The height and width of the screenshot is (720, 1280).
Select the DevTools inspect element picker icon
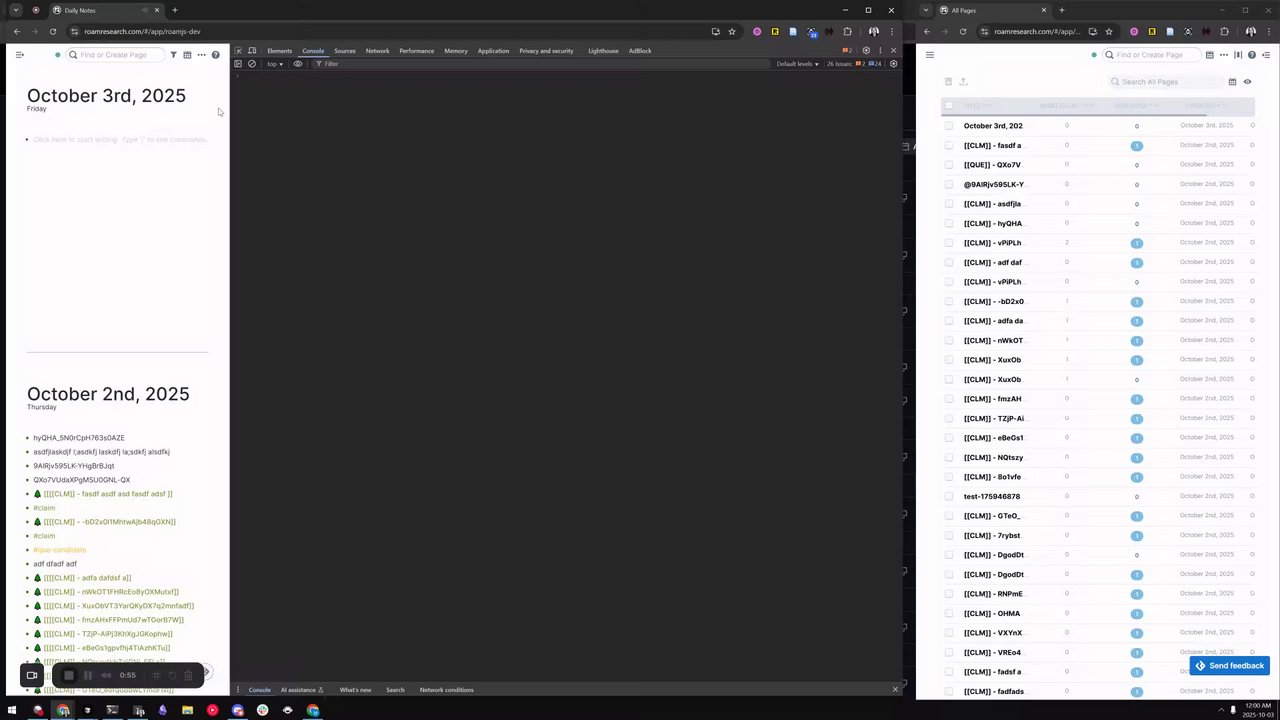pos(238,51)
